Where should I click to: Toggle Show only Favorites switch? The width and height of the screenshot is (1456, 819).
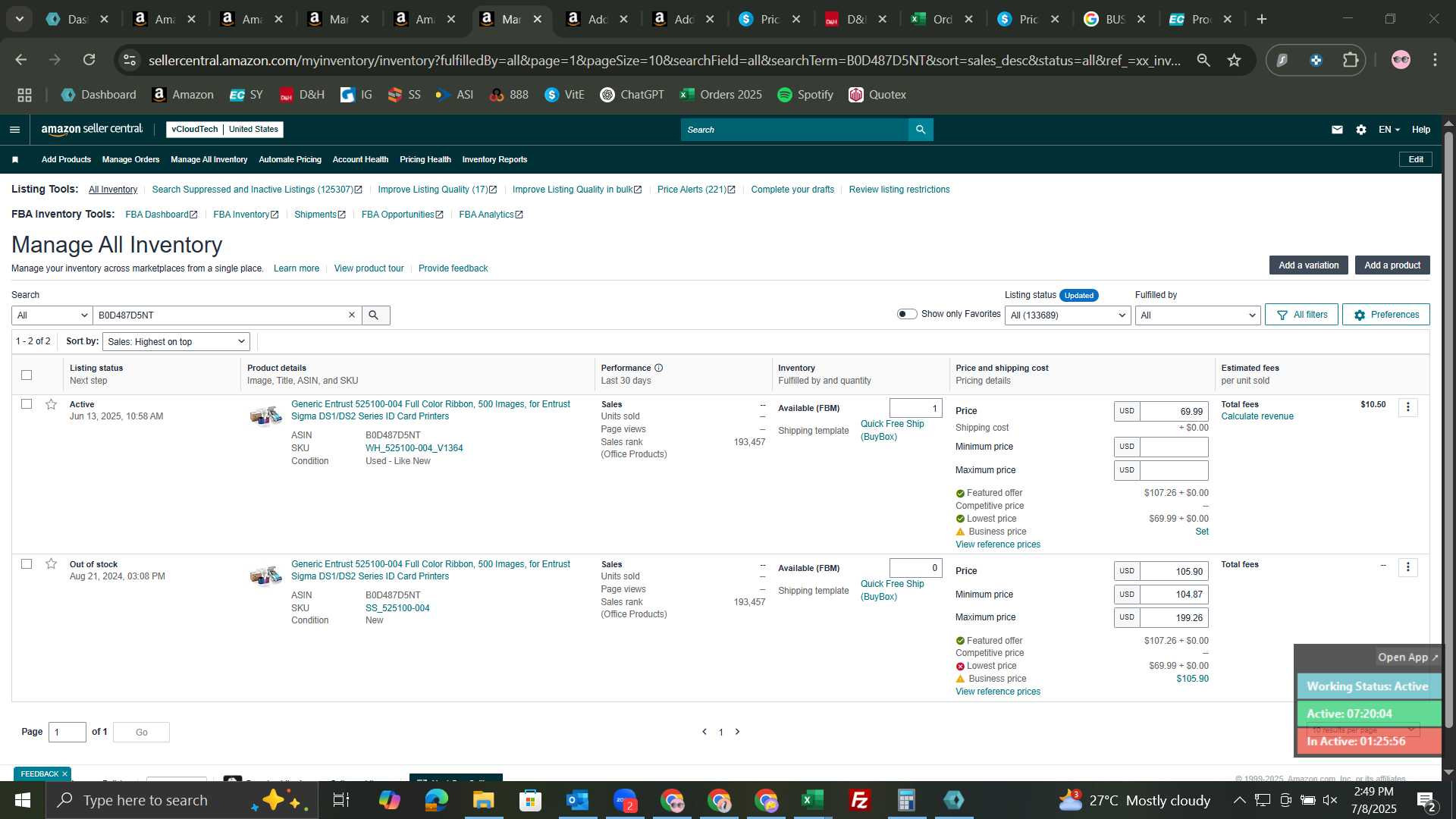tap(907, 314)
